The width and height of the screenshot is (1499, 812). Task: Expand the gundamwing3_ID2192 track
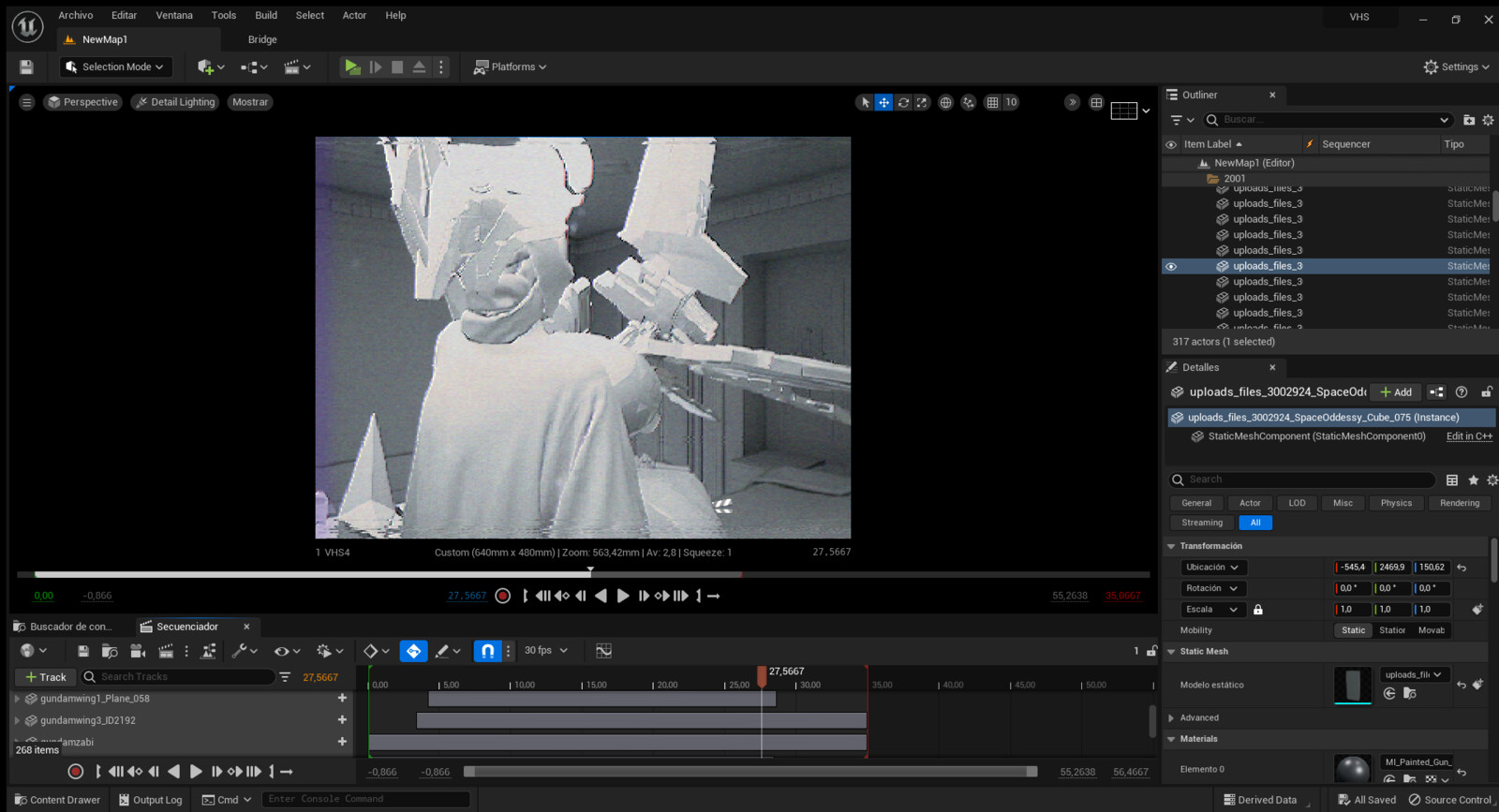(x=17, y=720)
